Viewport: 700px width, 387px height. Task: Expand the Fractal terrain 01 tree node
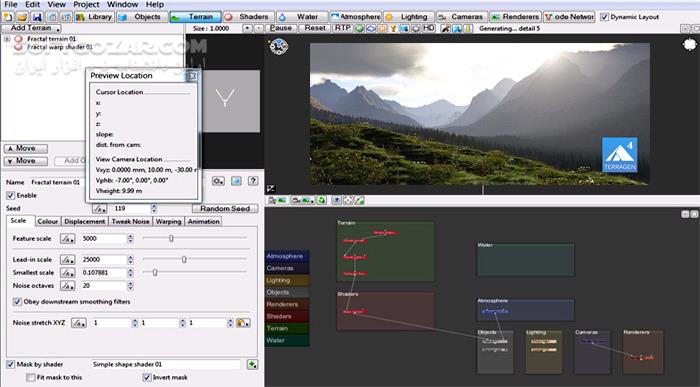(7, 39)
